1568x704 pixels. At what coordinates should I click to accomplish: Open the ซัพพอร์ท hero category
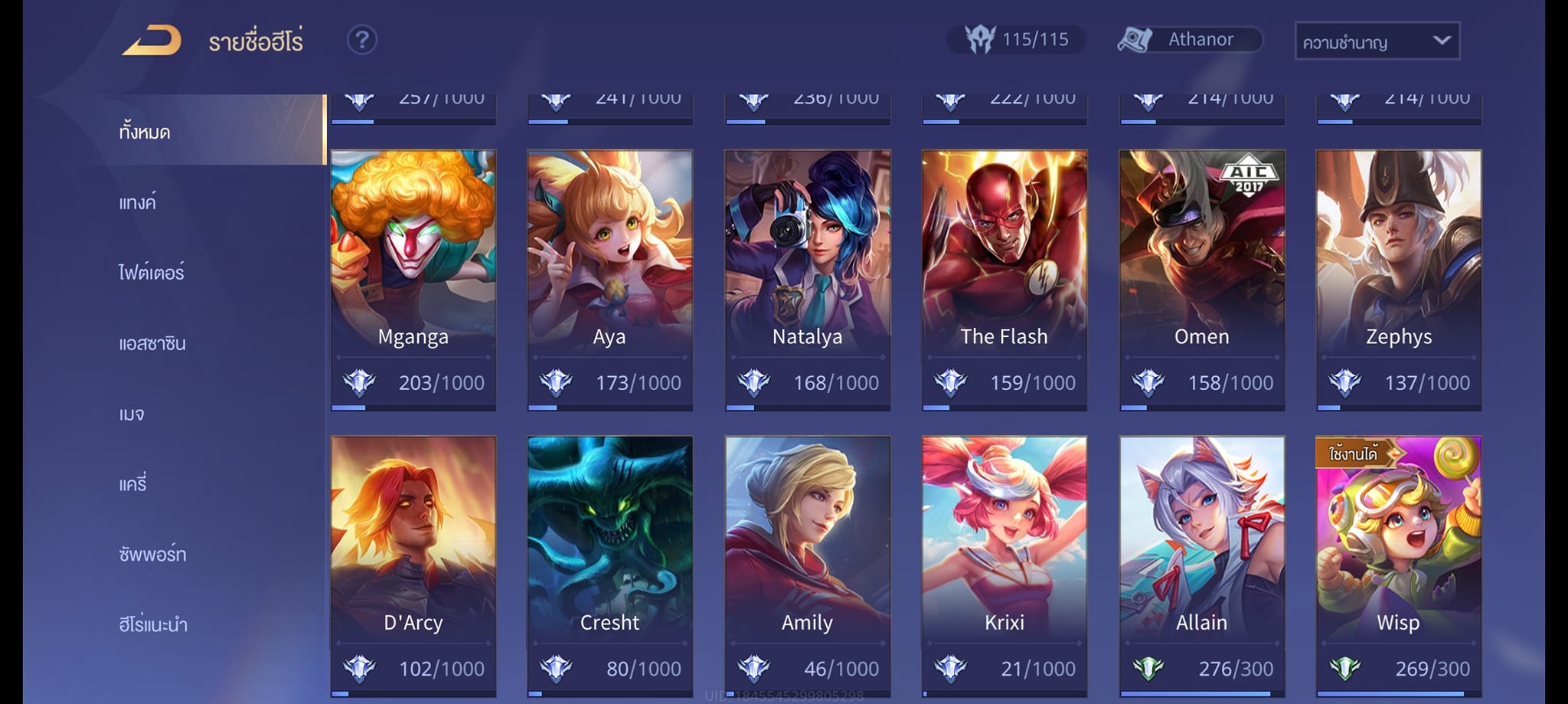pyautogui.click(x=152, y=554)
